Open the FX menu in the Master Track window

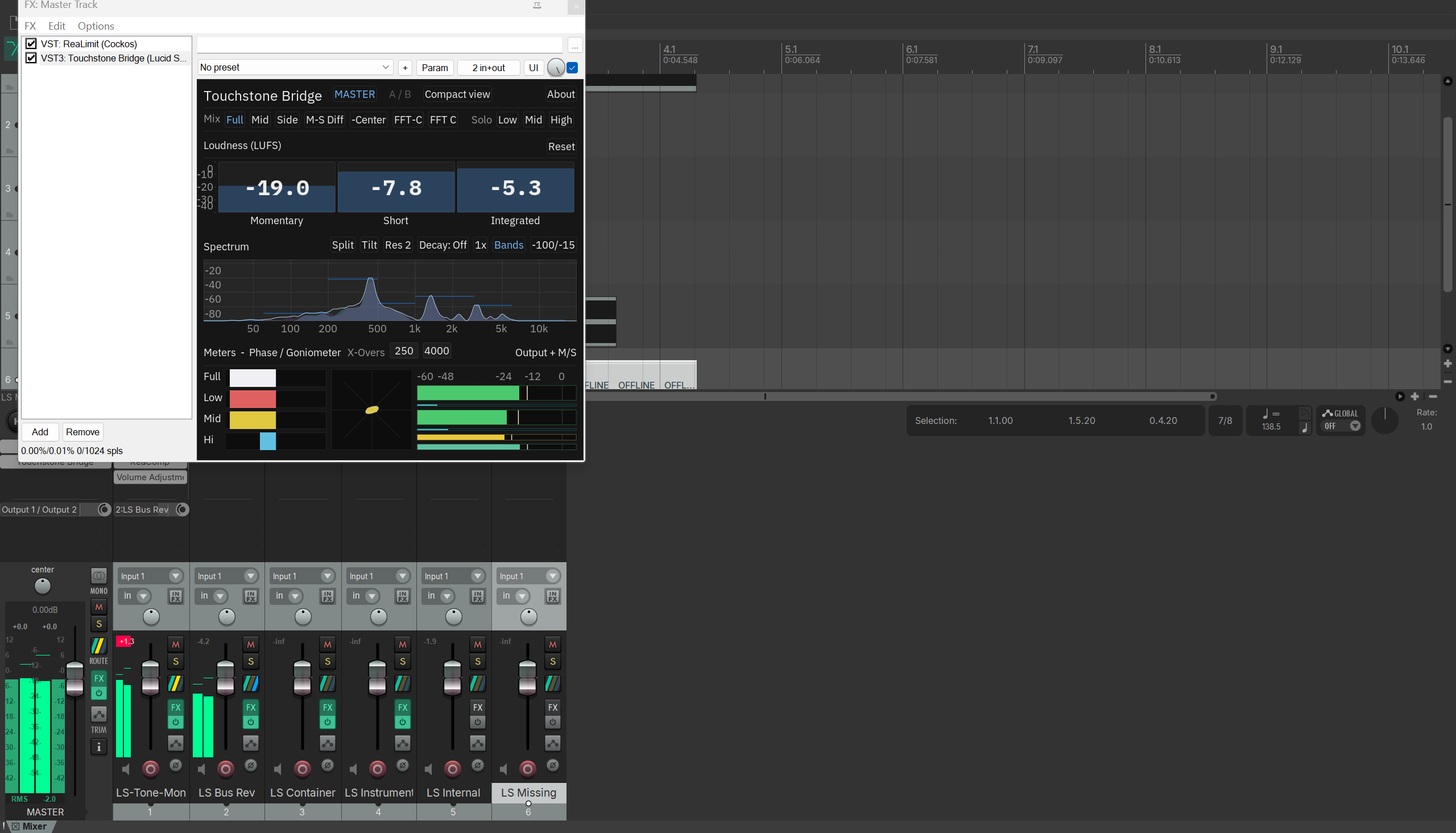coord(30,26)
